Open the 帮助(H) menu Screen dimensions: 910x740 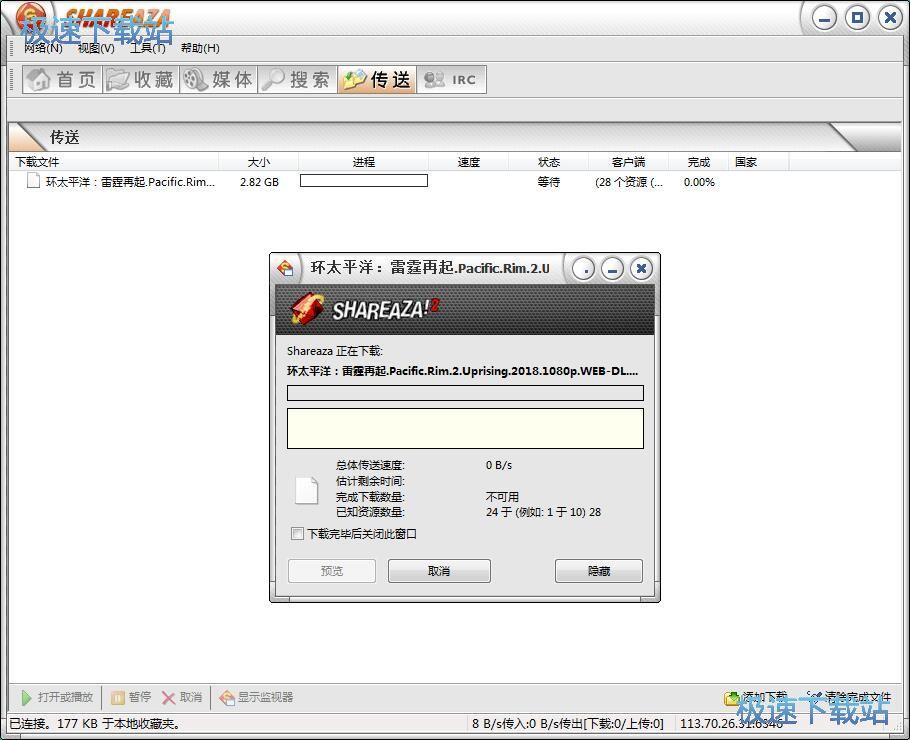[x=200, y=48]
